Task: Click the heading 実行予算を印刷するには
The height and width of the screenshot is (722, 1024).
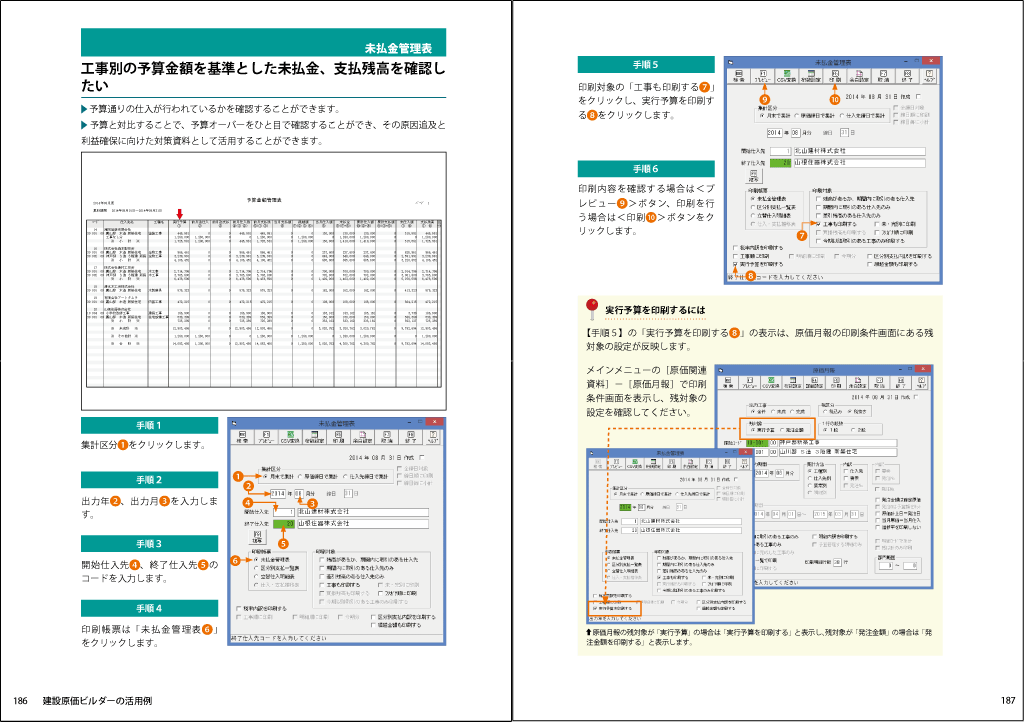Action: (x=655, y=310)
